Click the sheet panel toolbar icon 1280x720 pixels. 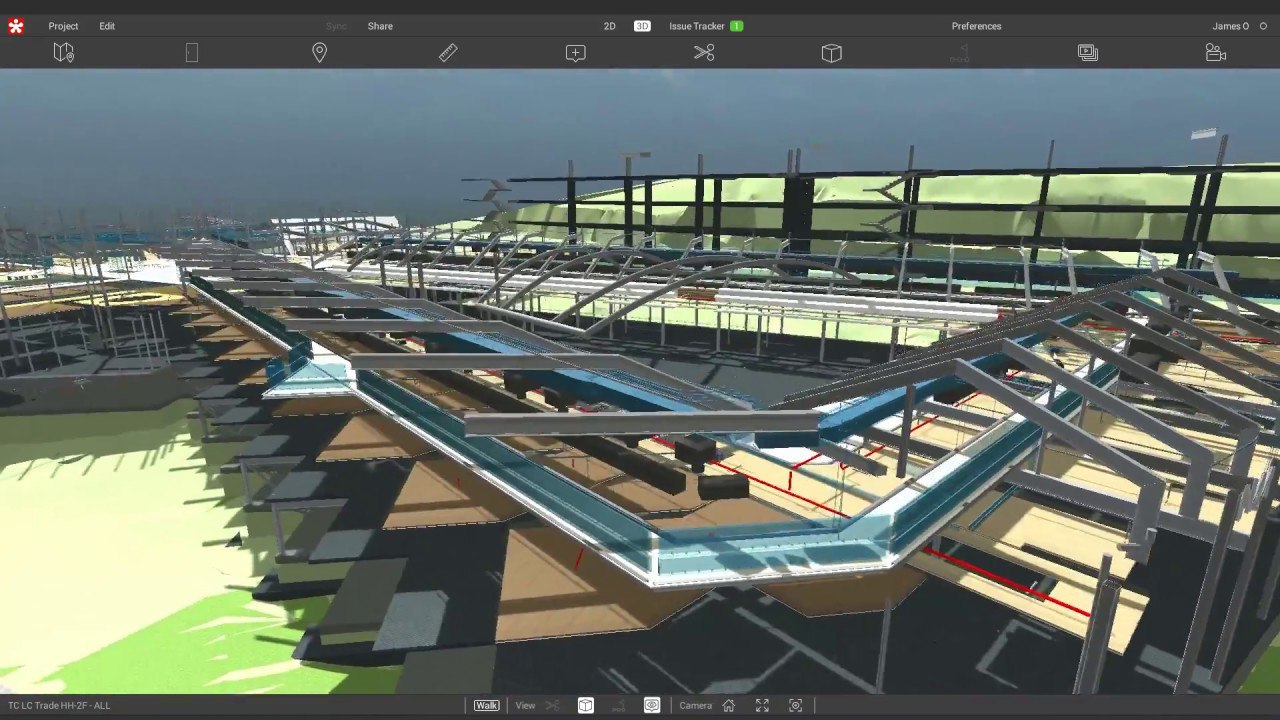tap(192, 53)
